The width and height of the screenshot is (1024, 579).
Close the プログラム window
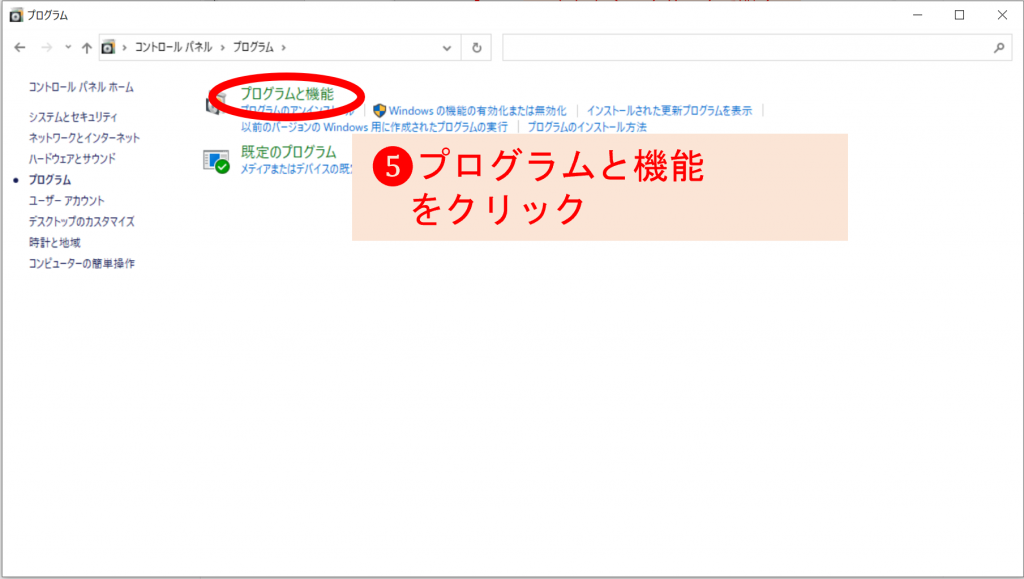coord(1002,15)
